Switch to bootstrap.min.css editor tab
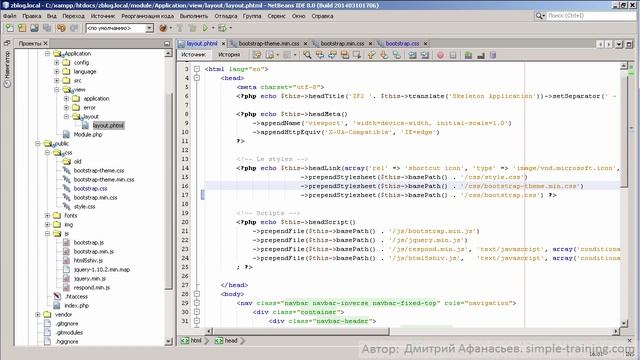This screenshot has height=360, width=640. (x=342, y=43)
